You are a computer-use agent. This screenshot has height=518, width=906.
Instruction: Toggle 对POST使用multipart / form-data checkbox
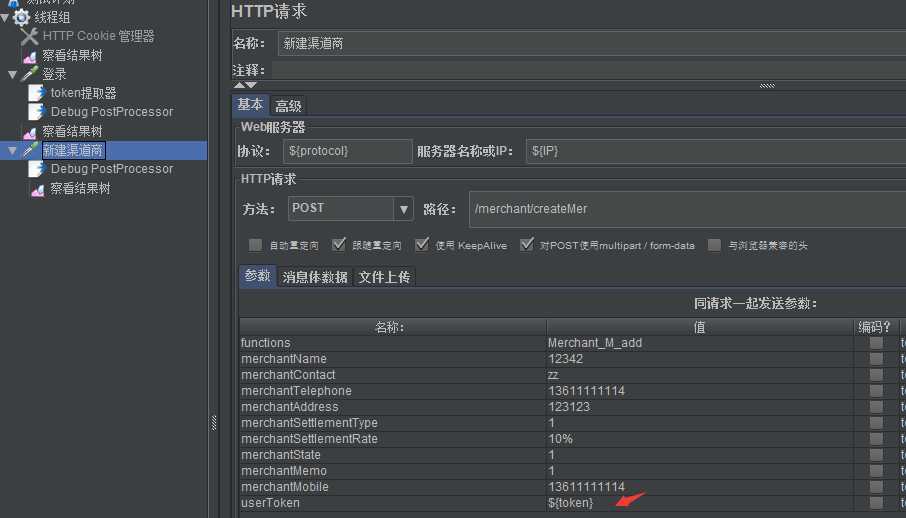coord(526,245)
